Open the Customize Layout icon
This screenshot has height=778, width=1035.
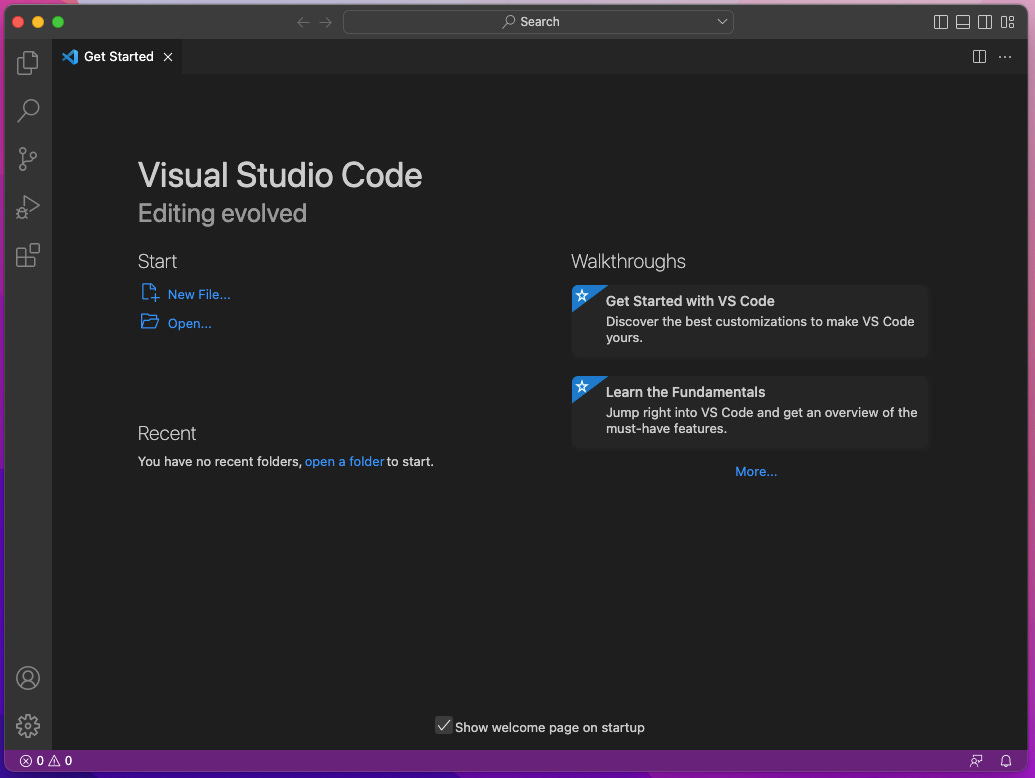(1007, 22)
